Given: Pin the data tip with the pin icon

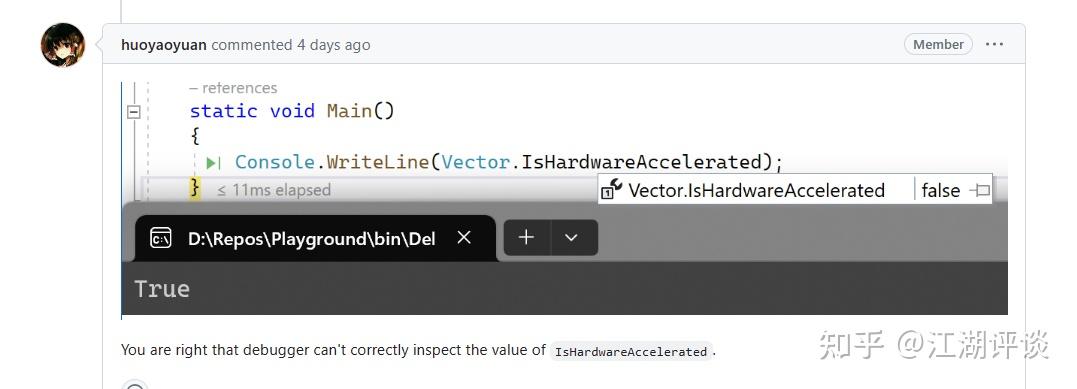Looking at the screenshot, I should click(x=979, y=190).
